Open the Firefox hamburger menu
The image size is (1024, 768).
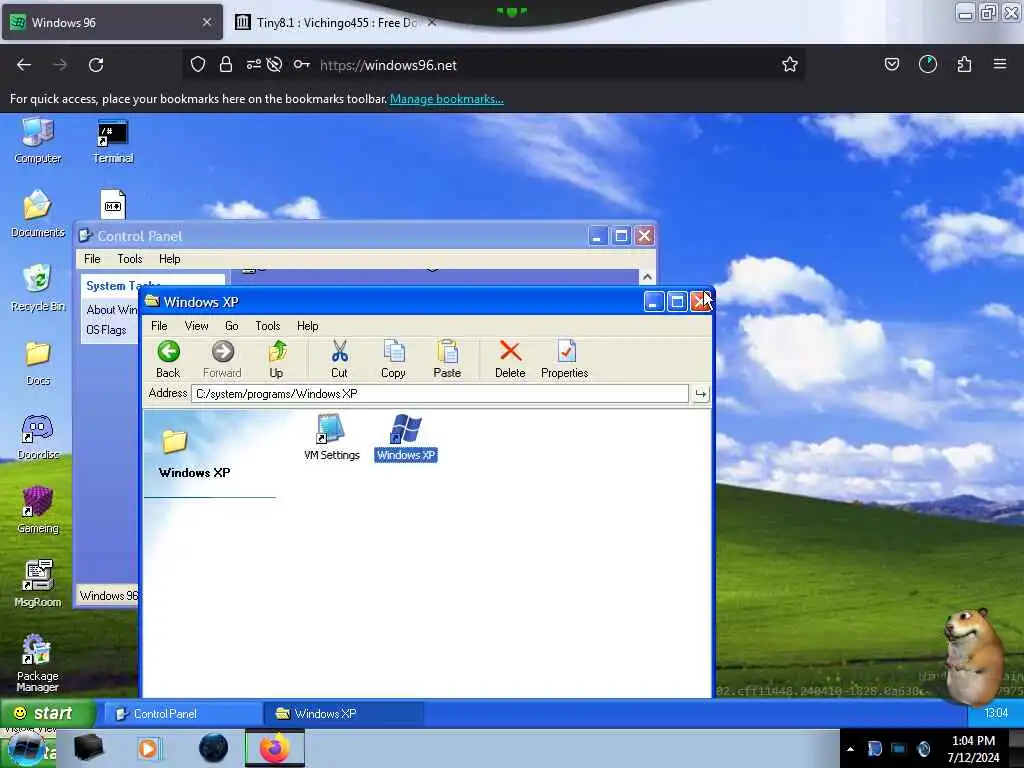1000,64
